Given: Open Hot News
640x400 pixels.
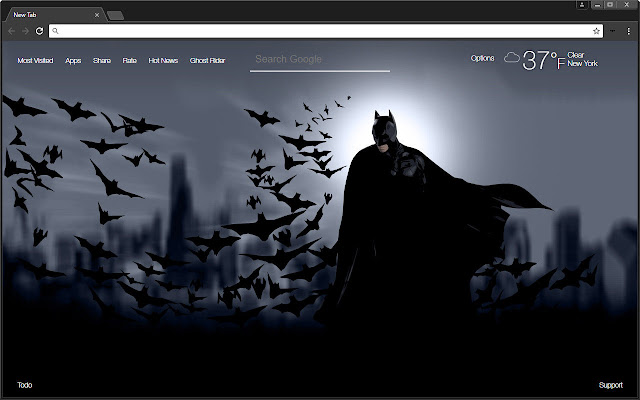Looking at the screenshot, I should (163, 60).
